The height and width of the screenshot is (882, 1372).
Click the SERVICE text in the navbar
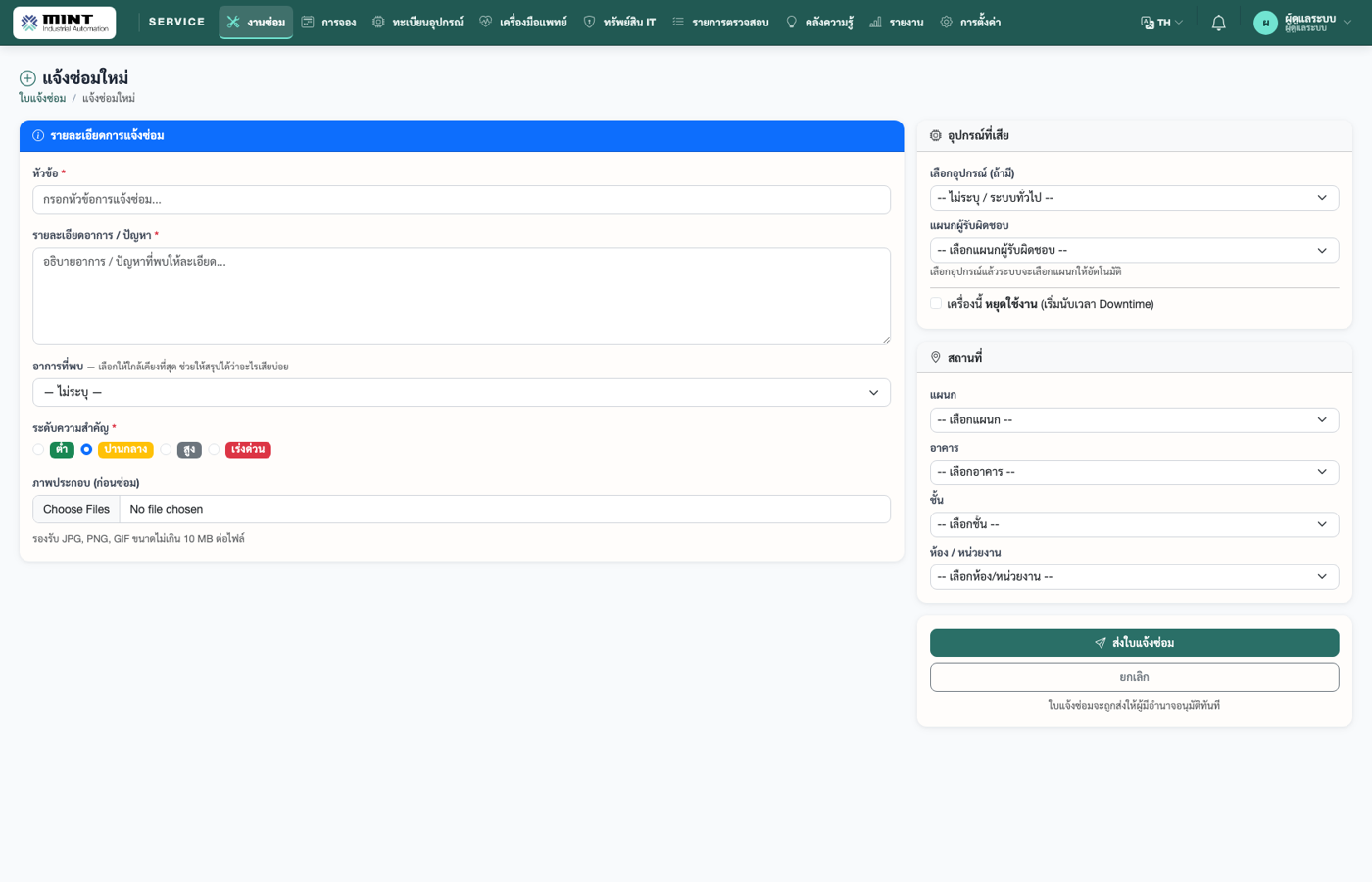[x=177, y=22]
